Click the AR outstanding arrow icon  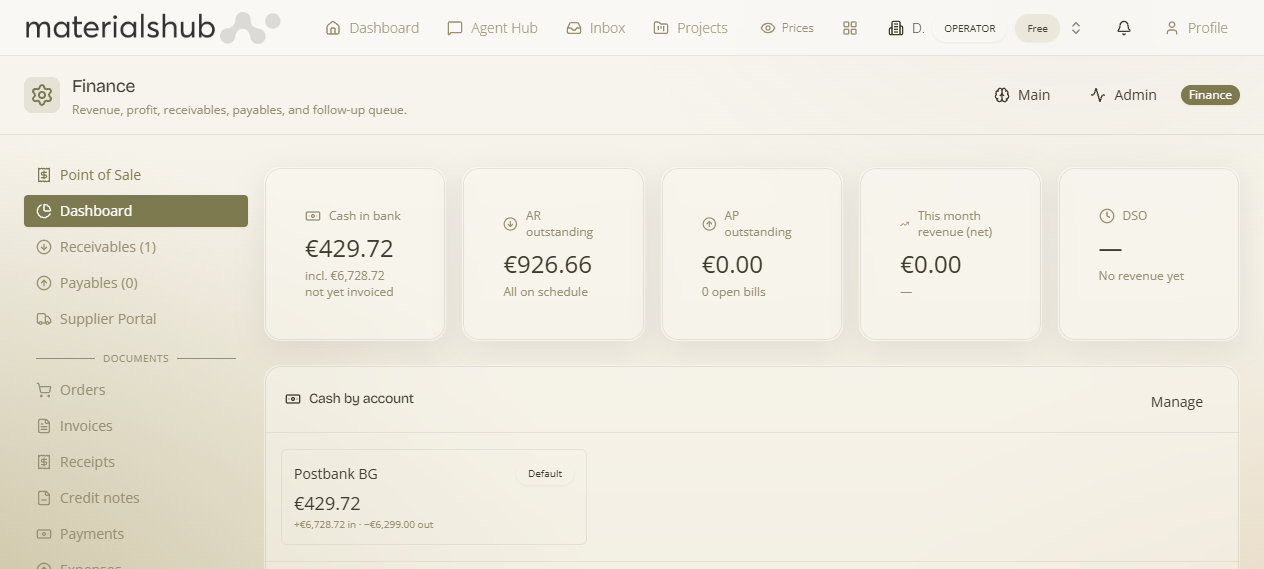(510, 224)
